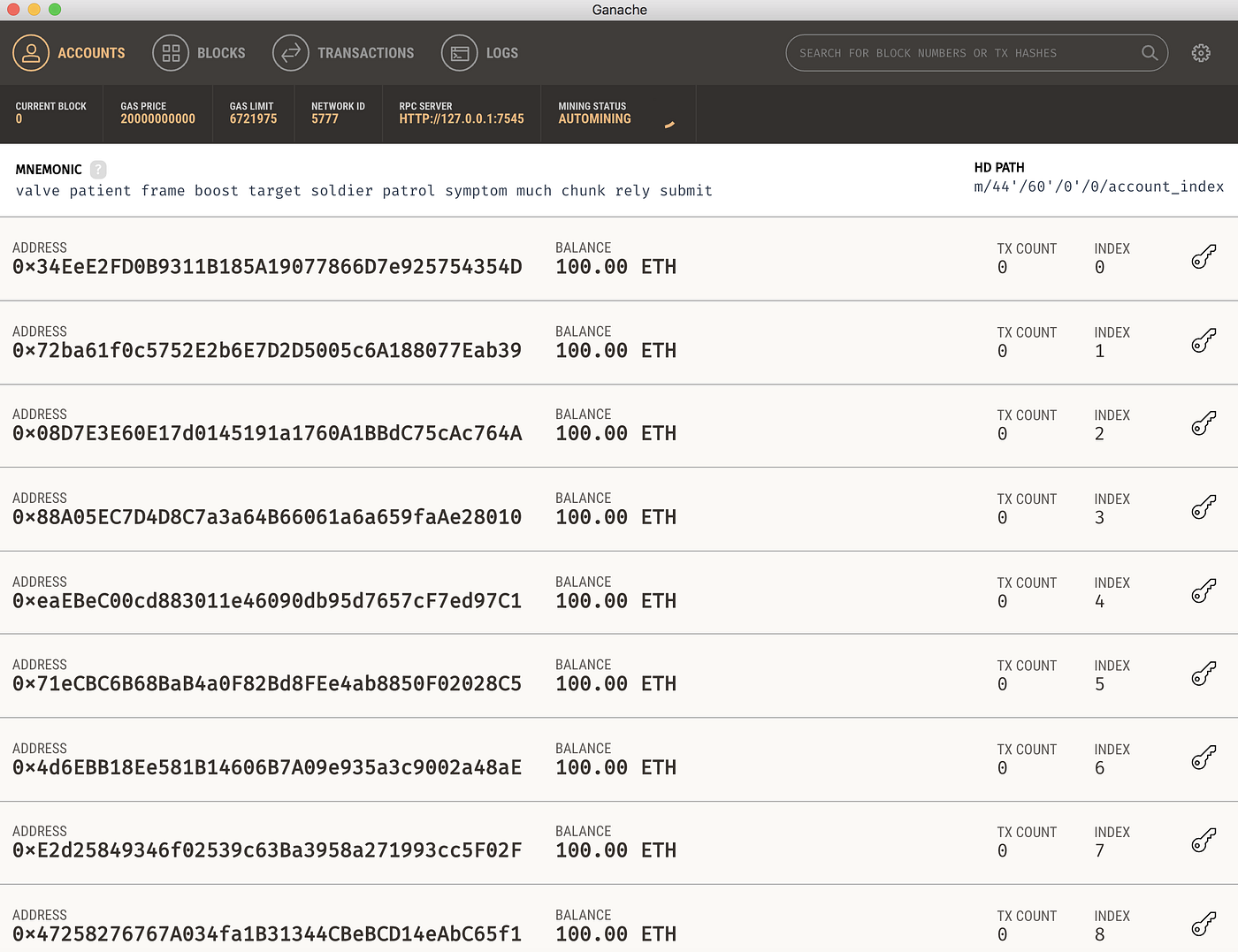
Task: Select address 0xE2d25849346f02539c63Ba3958a271993cc5F02F
Action: [x=267, y=850]
